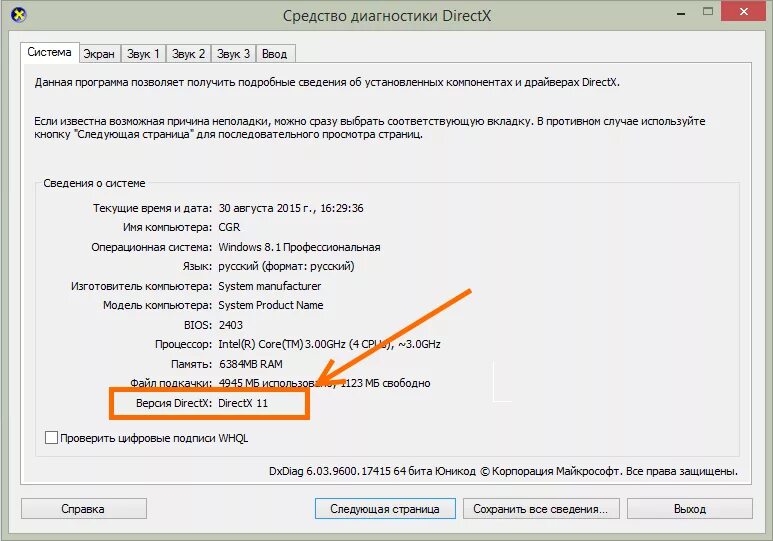Click the Версия DirectX label

(x=173, y=403)
